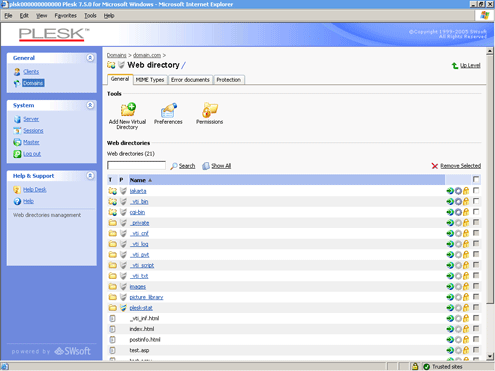Open the Preferences tool icon
The height and width of the screenshot is (371, 495).
(x=169, y=110)
